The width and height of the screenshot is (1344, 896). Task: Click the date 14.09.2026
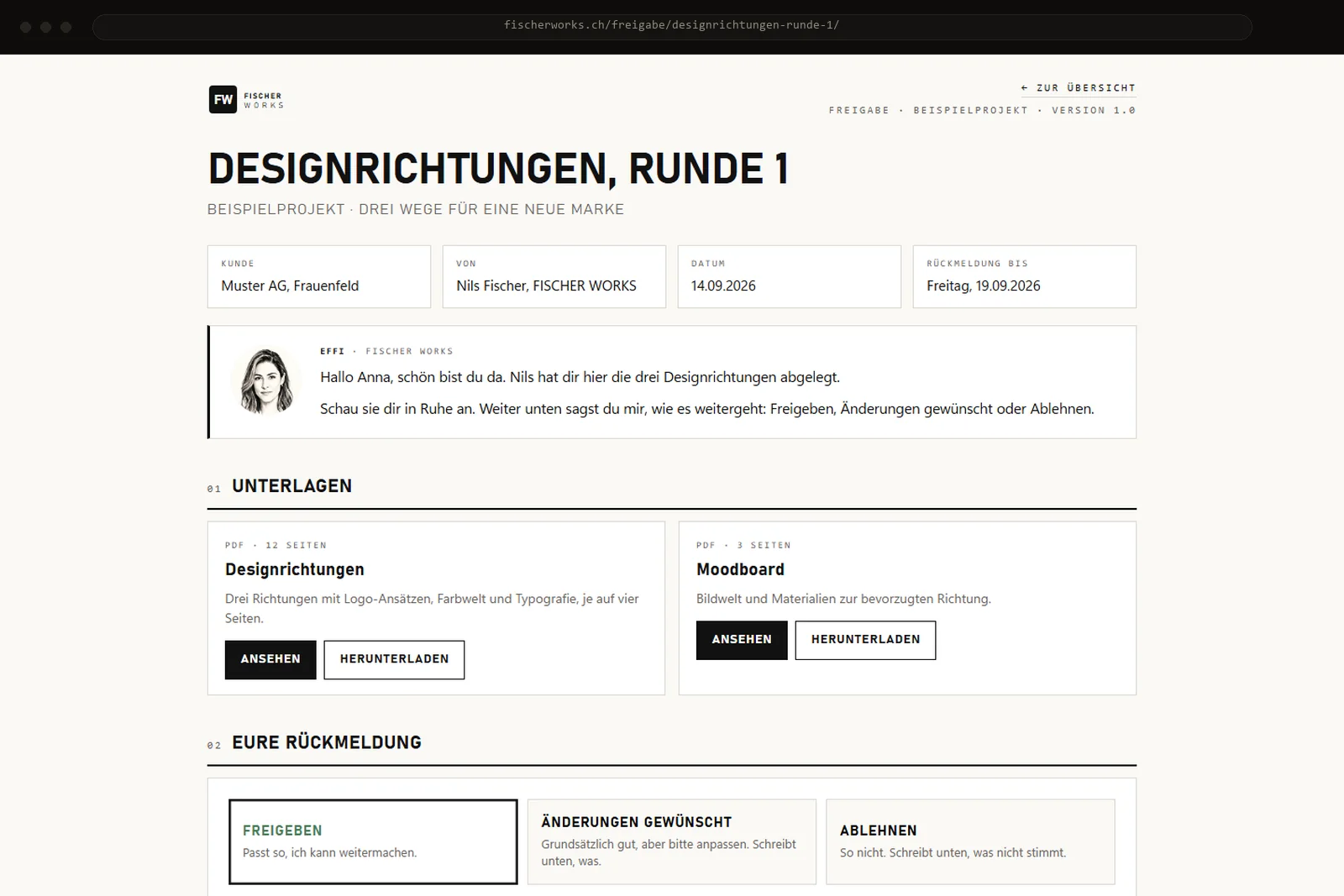[723, 286]
